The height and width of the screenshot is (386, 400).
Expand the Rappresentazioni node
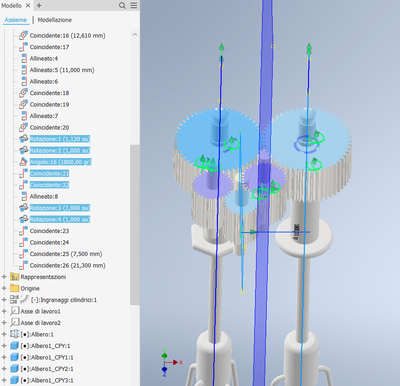[4, 277]
